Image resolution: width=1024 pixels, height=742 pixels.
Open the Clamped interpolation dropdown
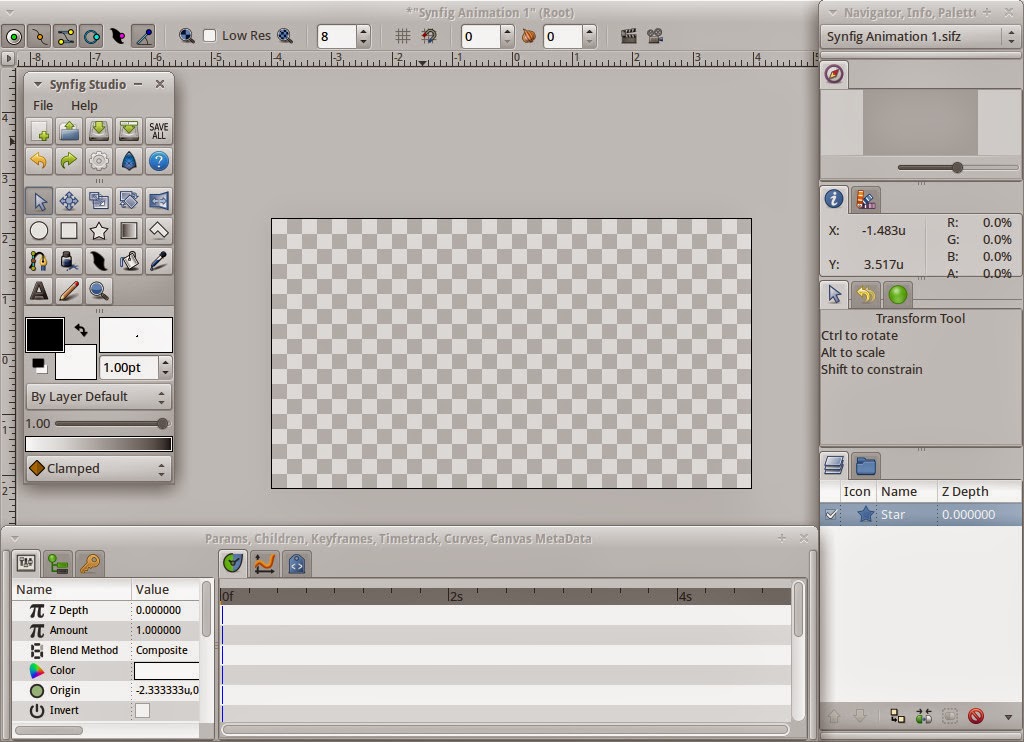pyautogui.click(x=99, y=468)
